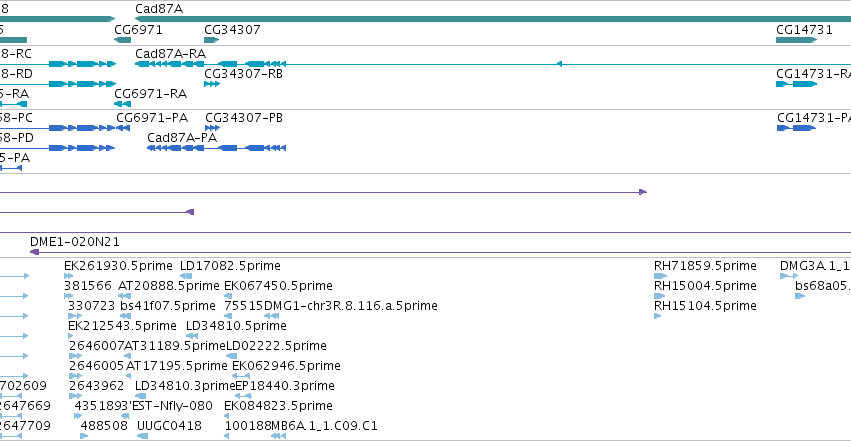The image size is (851, 441).
Task: Click the UUGC0418 label
Action: (169, 426)
